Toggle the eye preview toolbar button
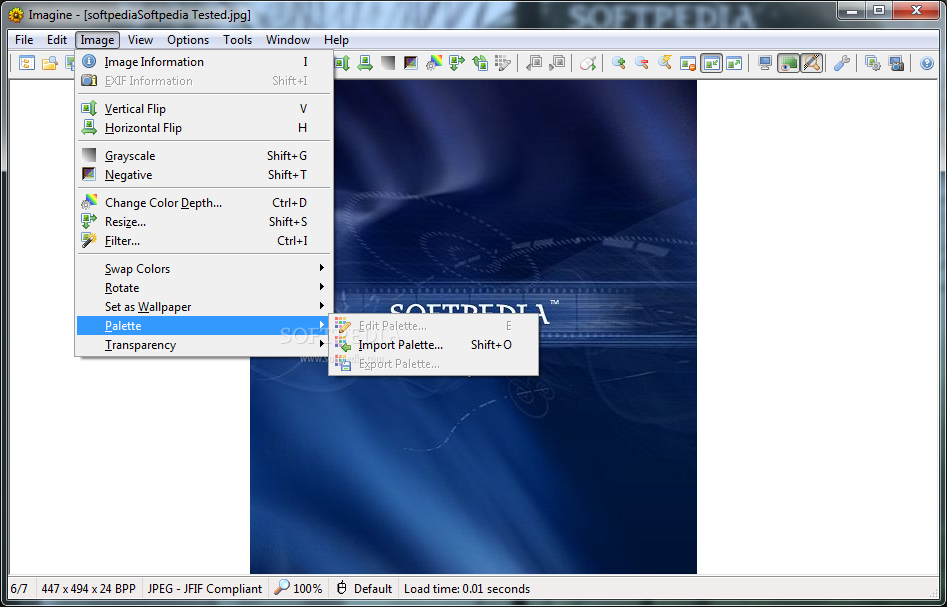Screen dimensions: 947x607 pos(789,63)
